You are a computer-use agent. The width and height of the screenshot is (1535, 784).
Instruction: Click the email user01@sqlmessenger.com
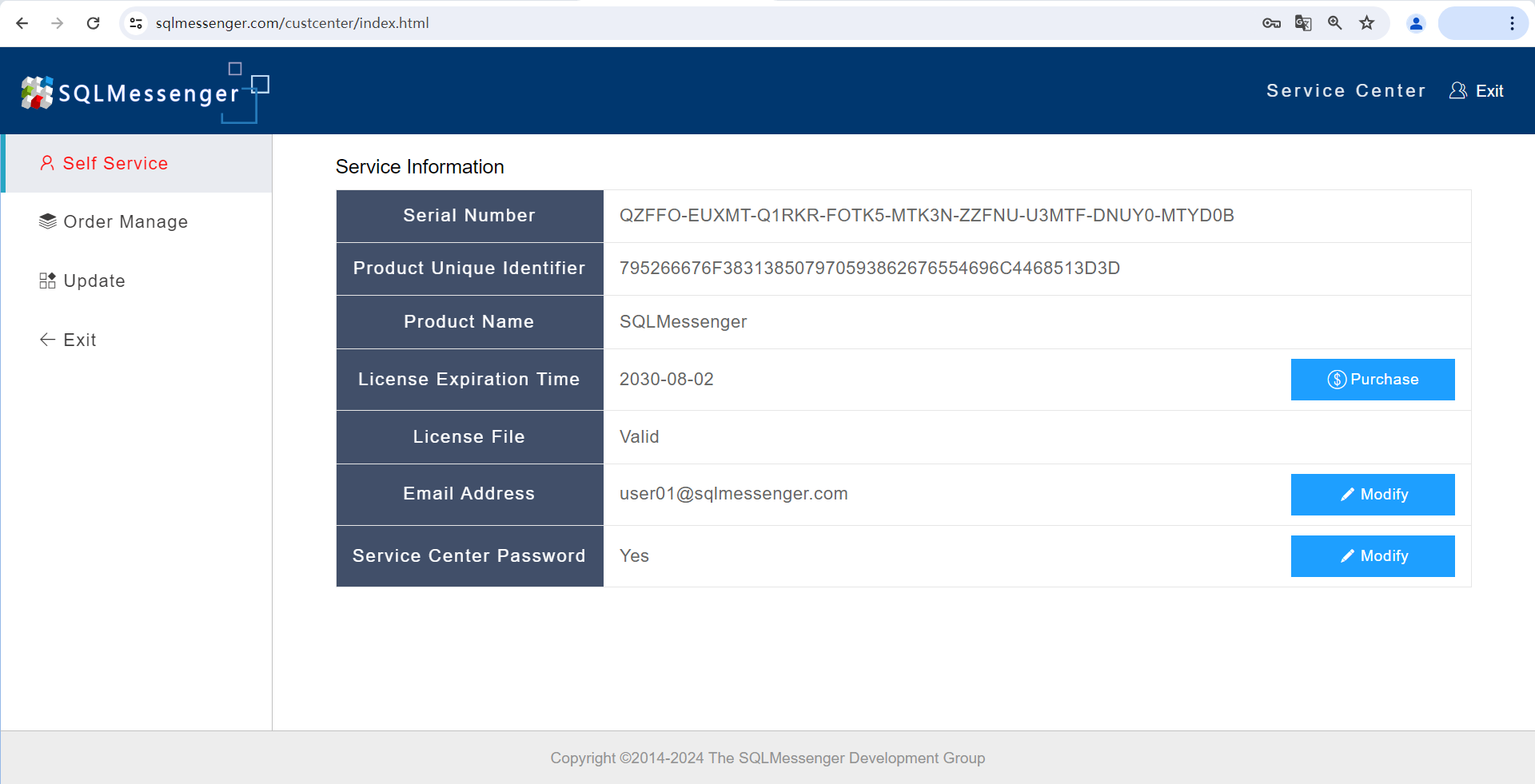tap(734, 494)
